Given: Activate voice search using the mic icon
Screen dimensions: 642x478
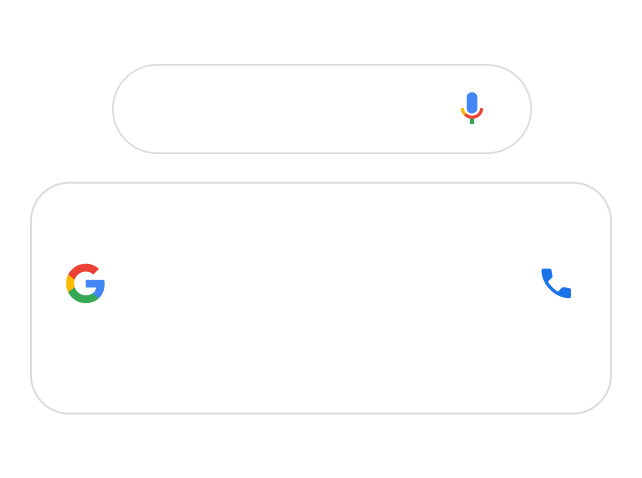Looking at the screenshot, I should coord(472,108).
